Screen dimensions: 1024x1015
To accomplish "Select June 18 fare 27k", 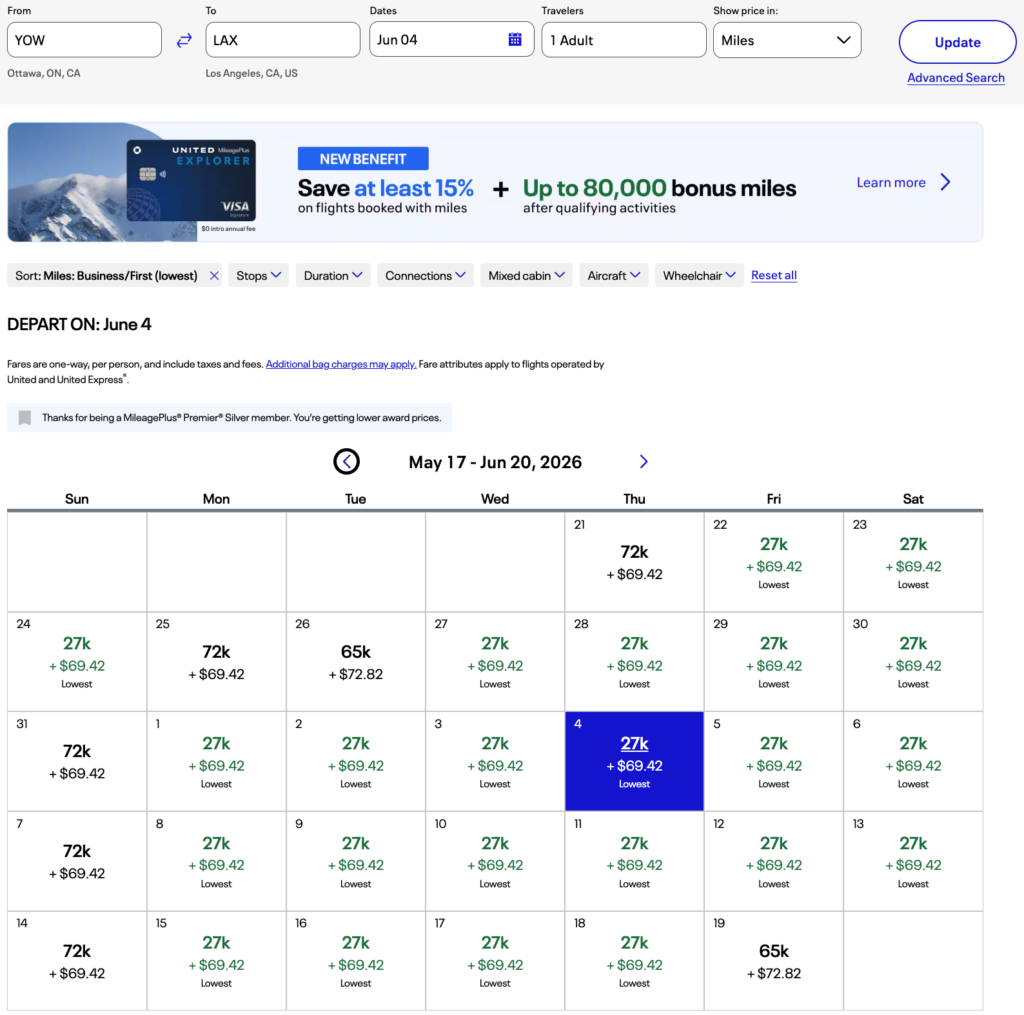I will [x=634, y=961].
